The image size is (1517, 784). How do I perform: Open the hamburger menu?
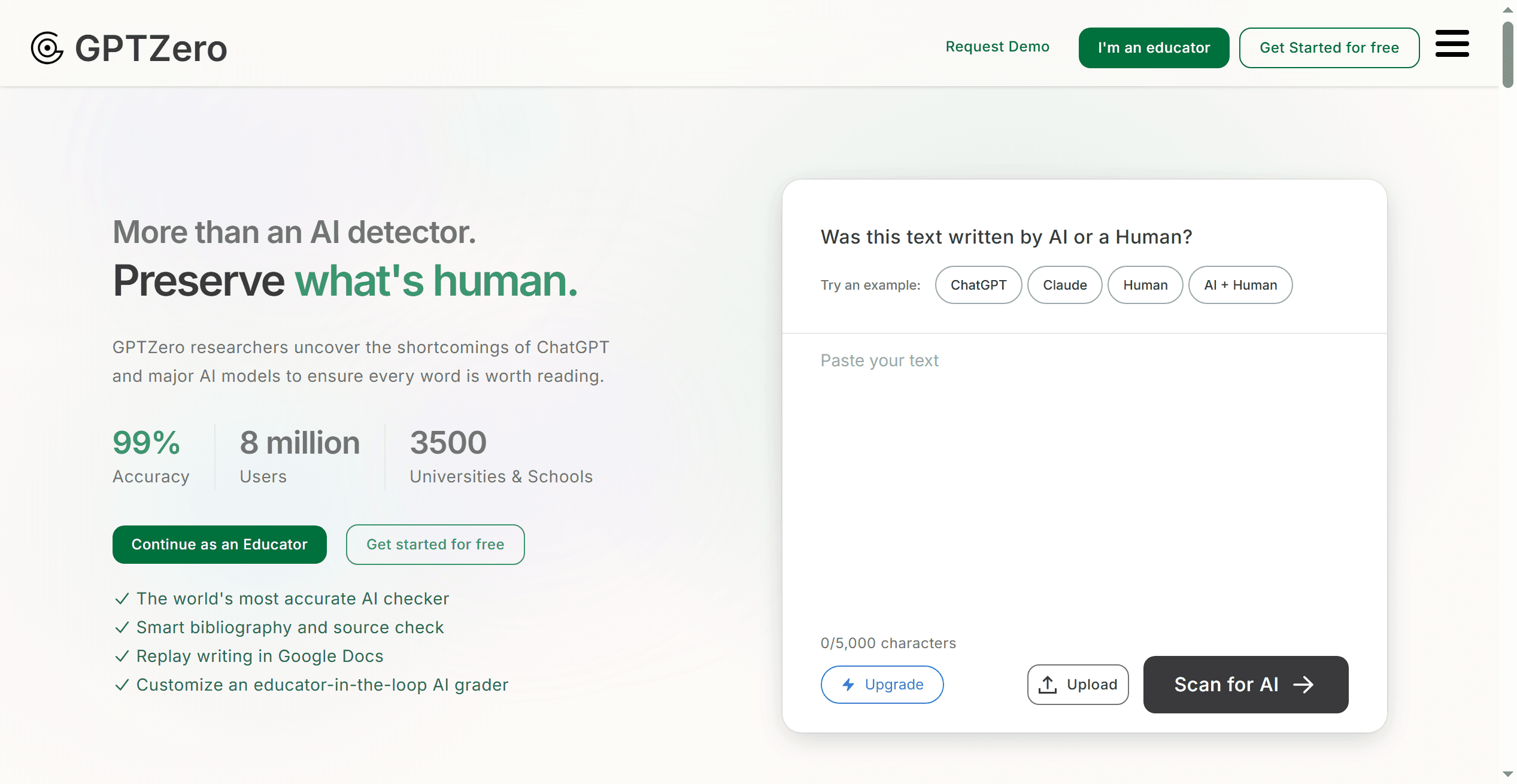pos(1452,44)
